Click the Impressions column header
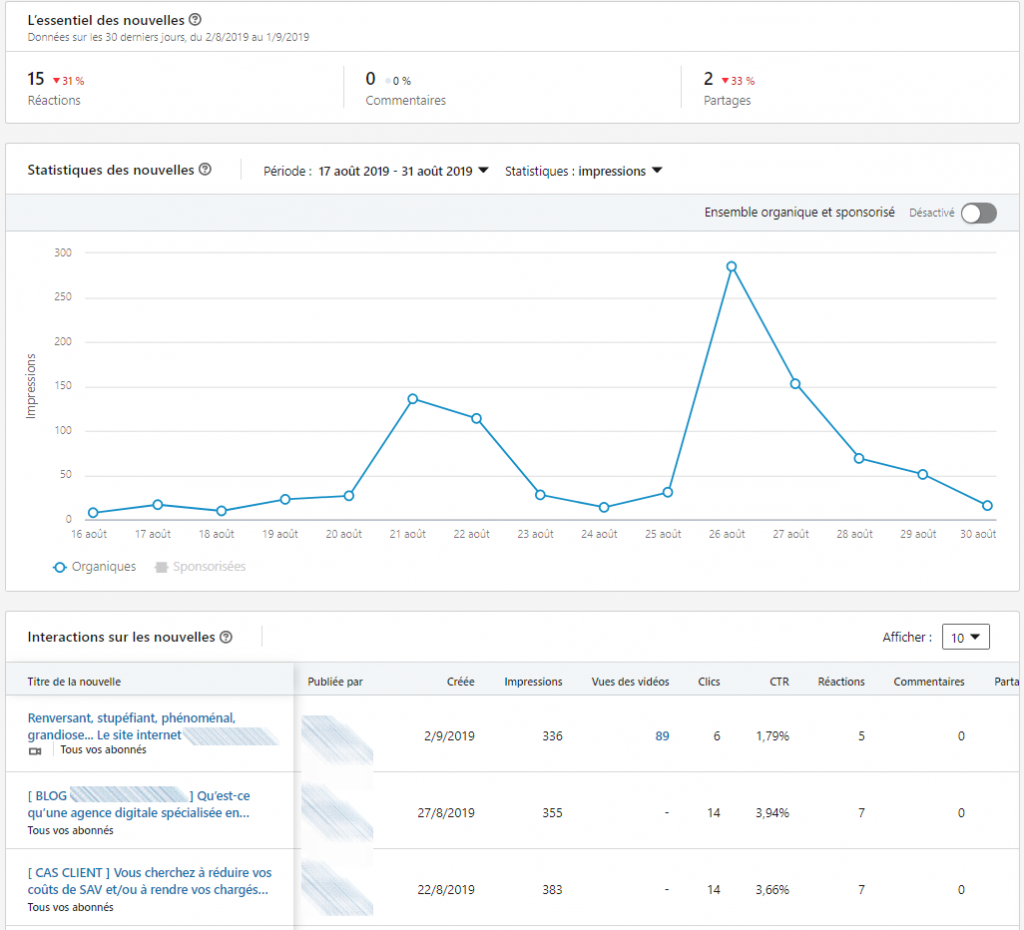1024x930 pixels. [x=533, y=682]
